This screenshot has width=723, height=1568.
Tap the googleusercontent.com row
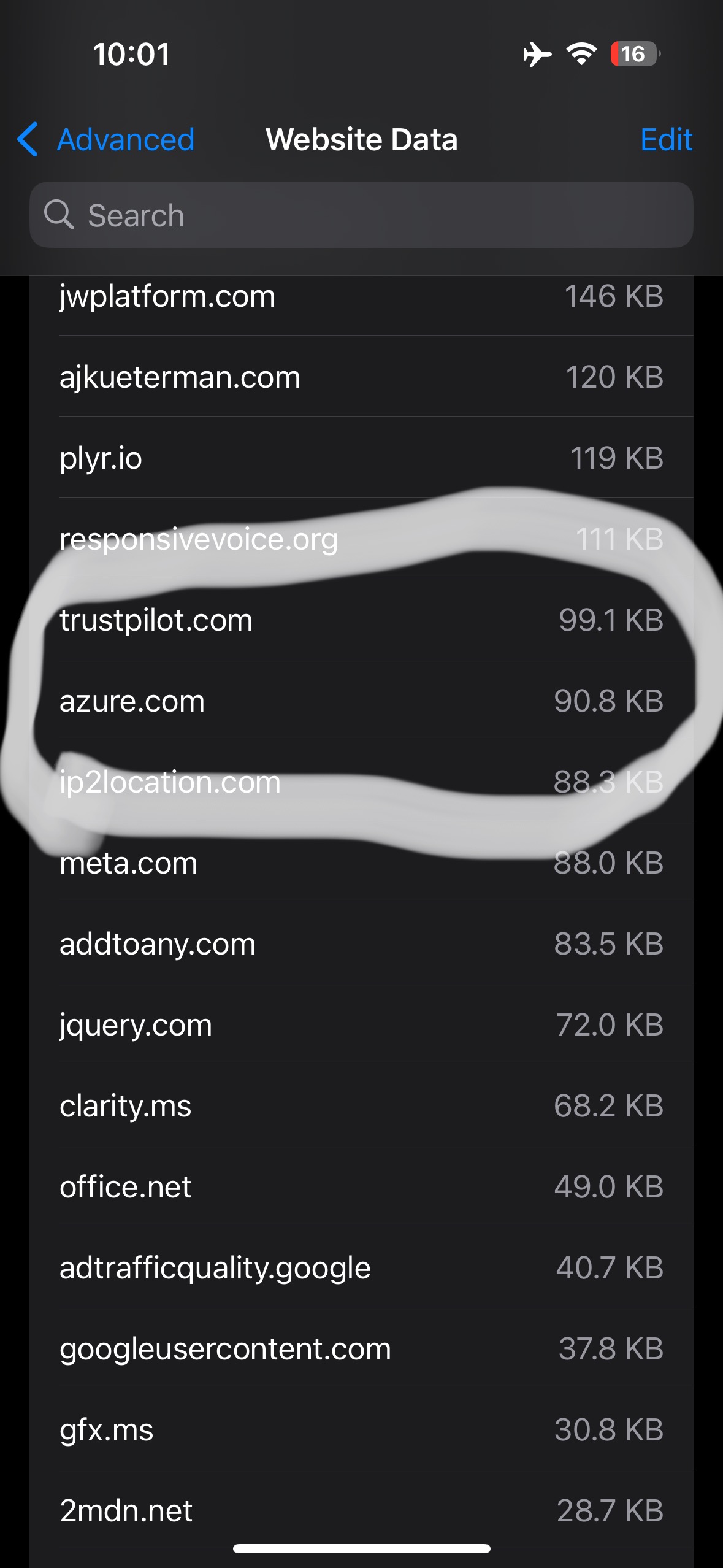tap(361, 1348)
